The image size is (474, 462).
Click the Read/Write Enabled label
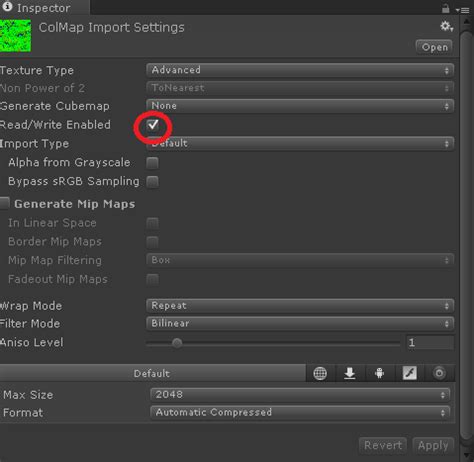click(55, 125)
